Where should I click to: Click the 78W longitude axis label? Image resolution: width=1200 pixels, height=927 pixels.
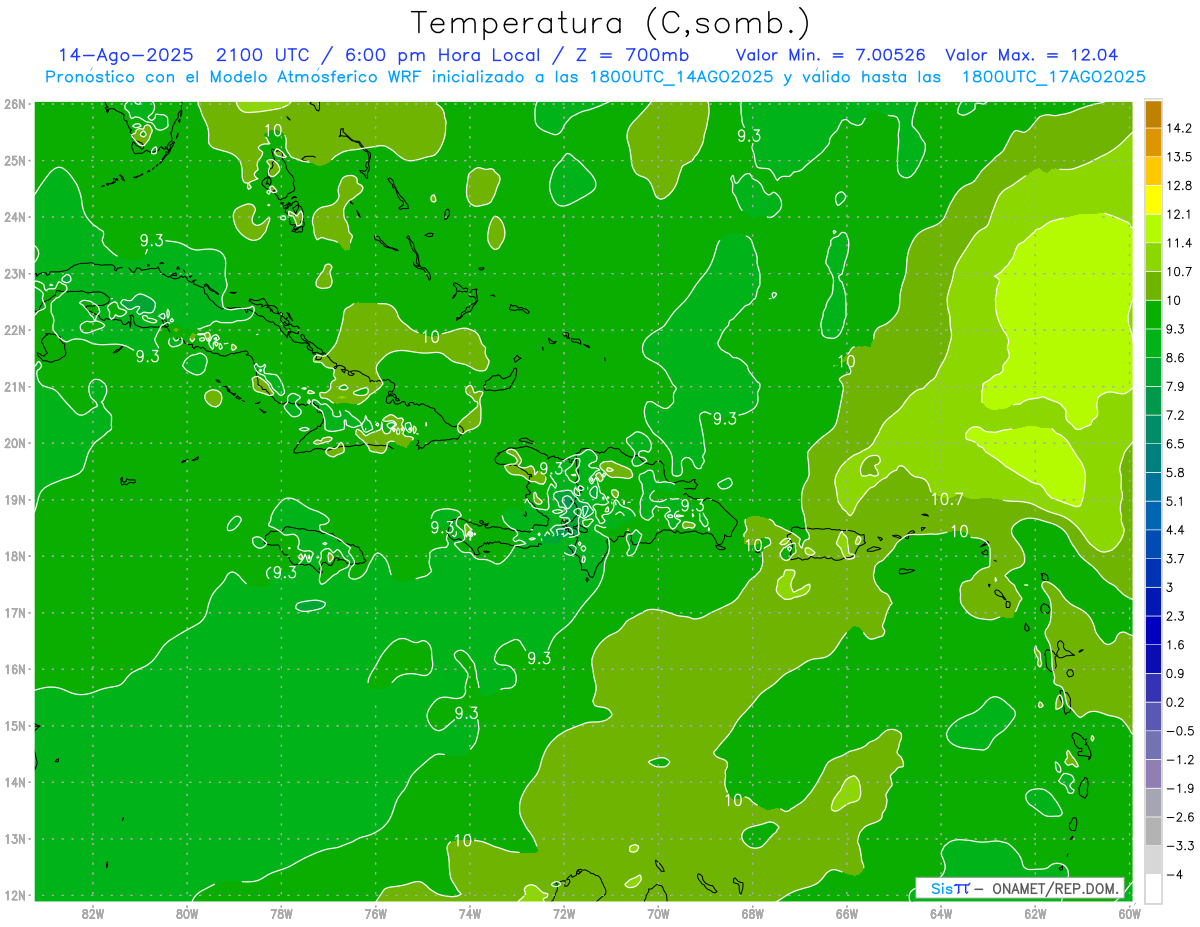tap(281, 913)
